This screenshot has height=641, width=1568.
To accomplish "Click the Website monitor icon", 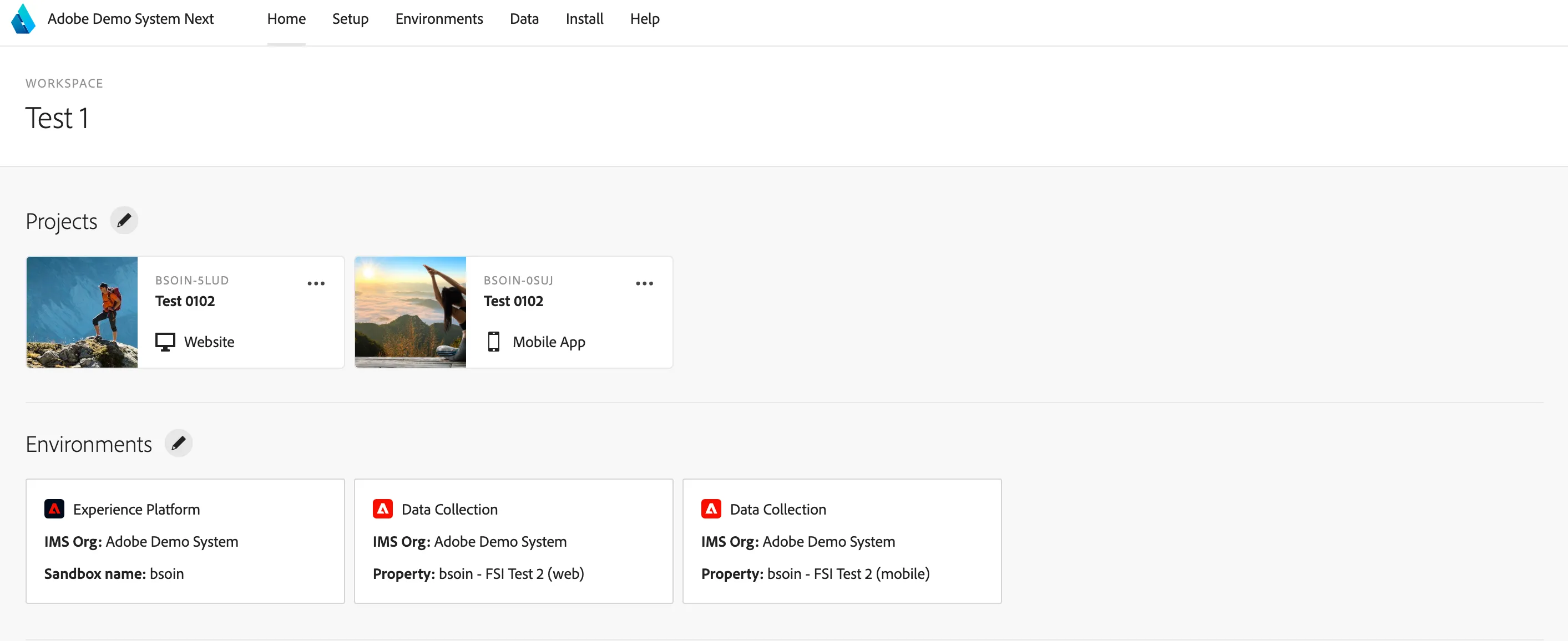I will pyautogui.click(x=165, y=342).
